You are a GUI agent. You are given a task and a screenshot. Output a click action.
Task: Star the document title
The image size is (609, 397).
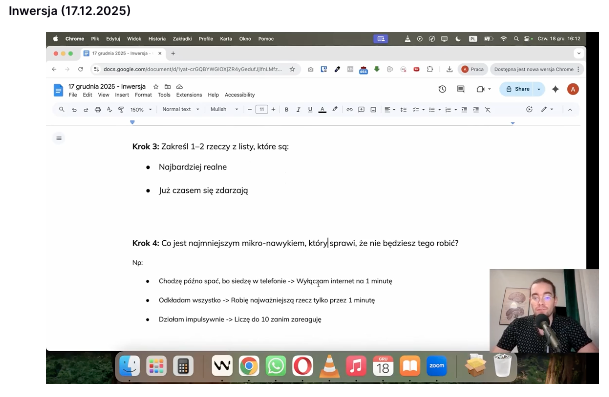pos(156,87)
